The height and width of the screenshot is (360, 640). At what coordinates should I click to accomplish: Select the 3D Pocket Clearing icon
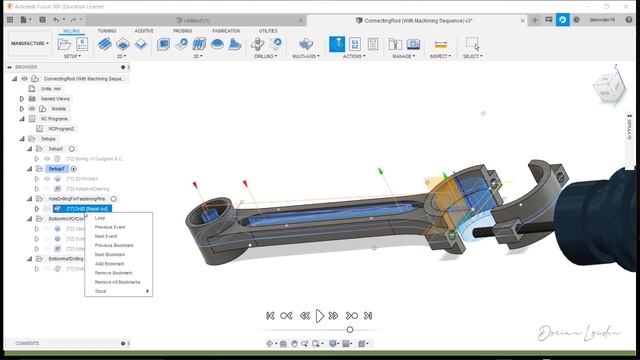(181, 44)
